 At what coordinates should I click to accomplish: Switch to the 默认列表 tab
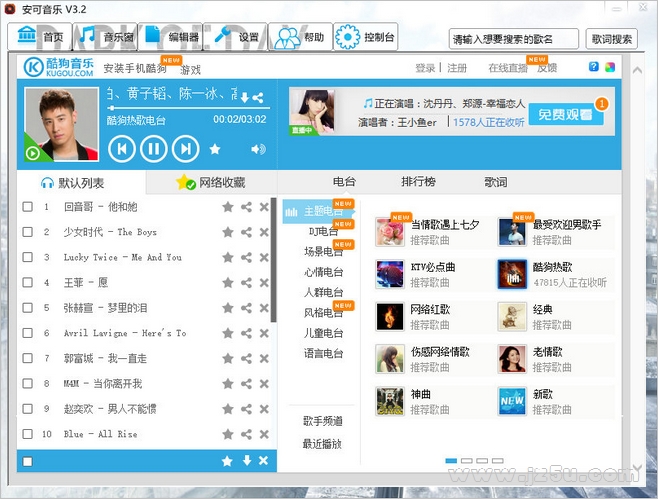coord(81,183)
